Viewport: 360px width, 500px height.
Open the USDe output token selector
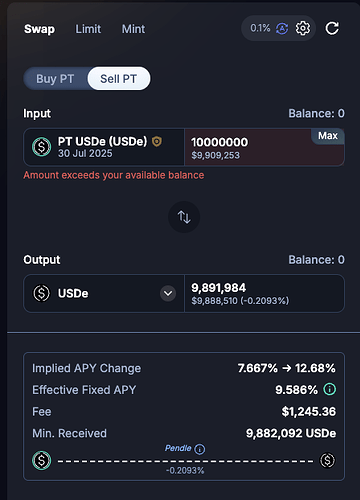[x=104, y=293]
